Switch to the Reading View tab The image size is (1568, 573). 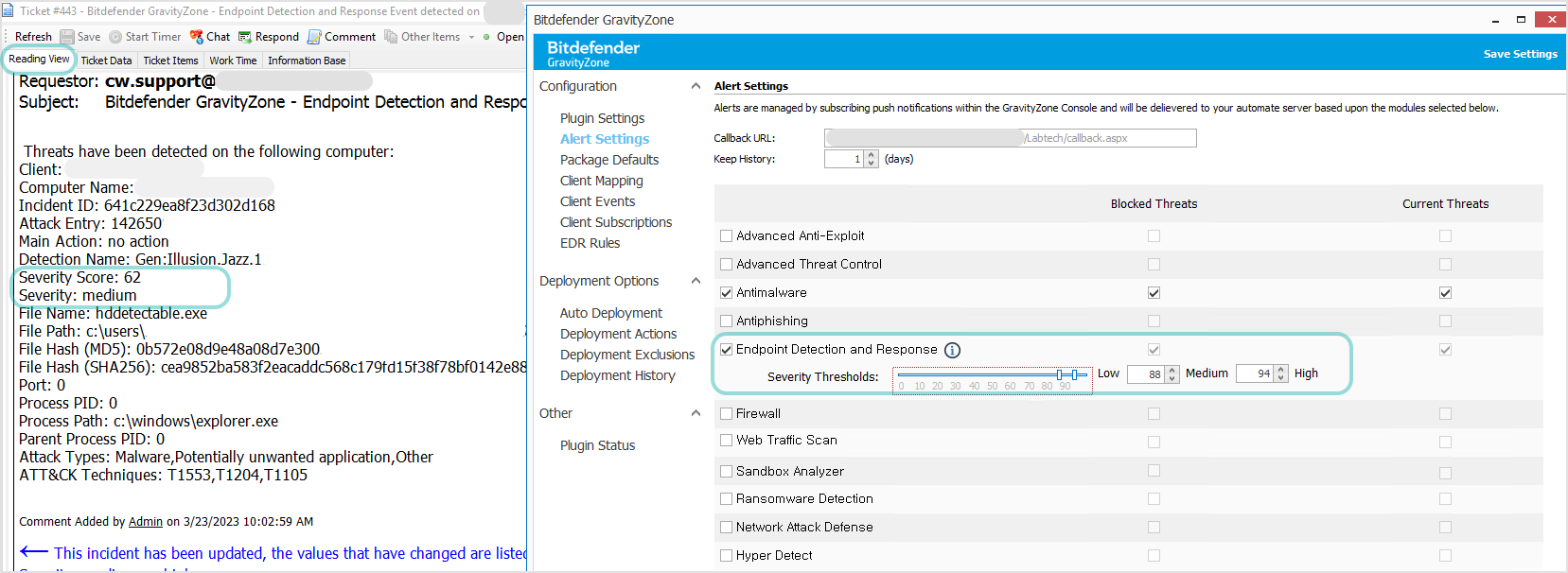coord(39,59)
